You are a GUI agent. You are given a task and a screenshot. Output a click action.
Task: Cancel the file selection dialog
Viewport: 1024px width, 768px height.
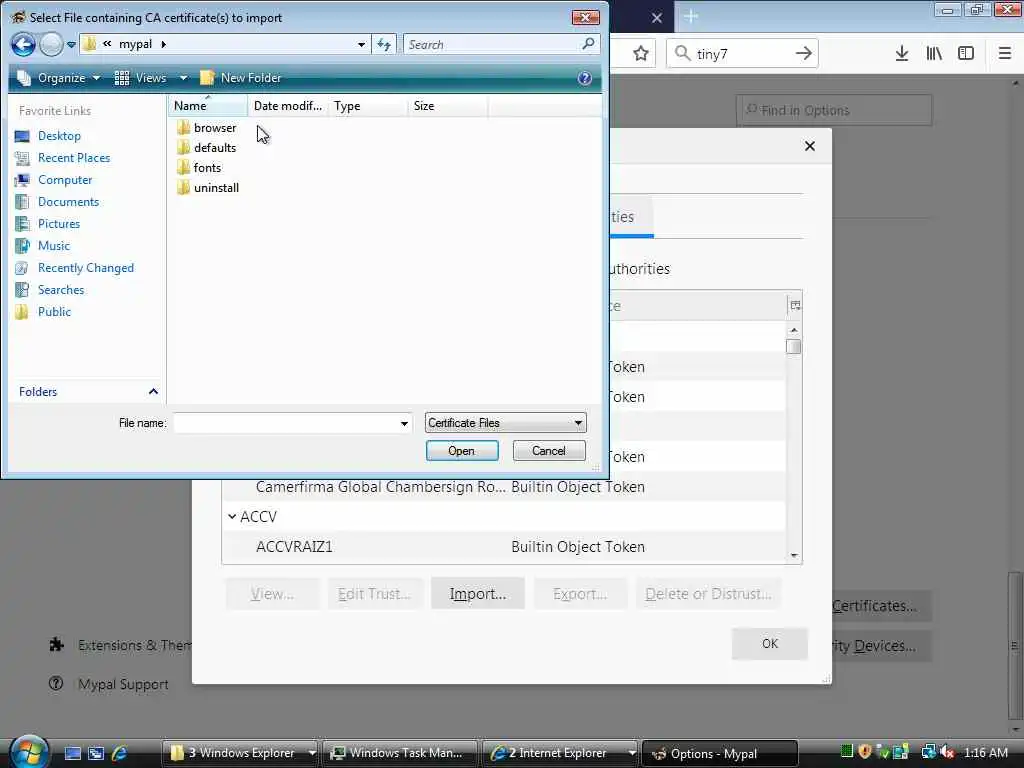(x=549, y=451)
